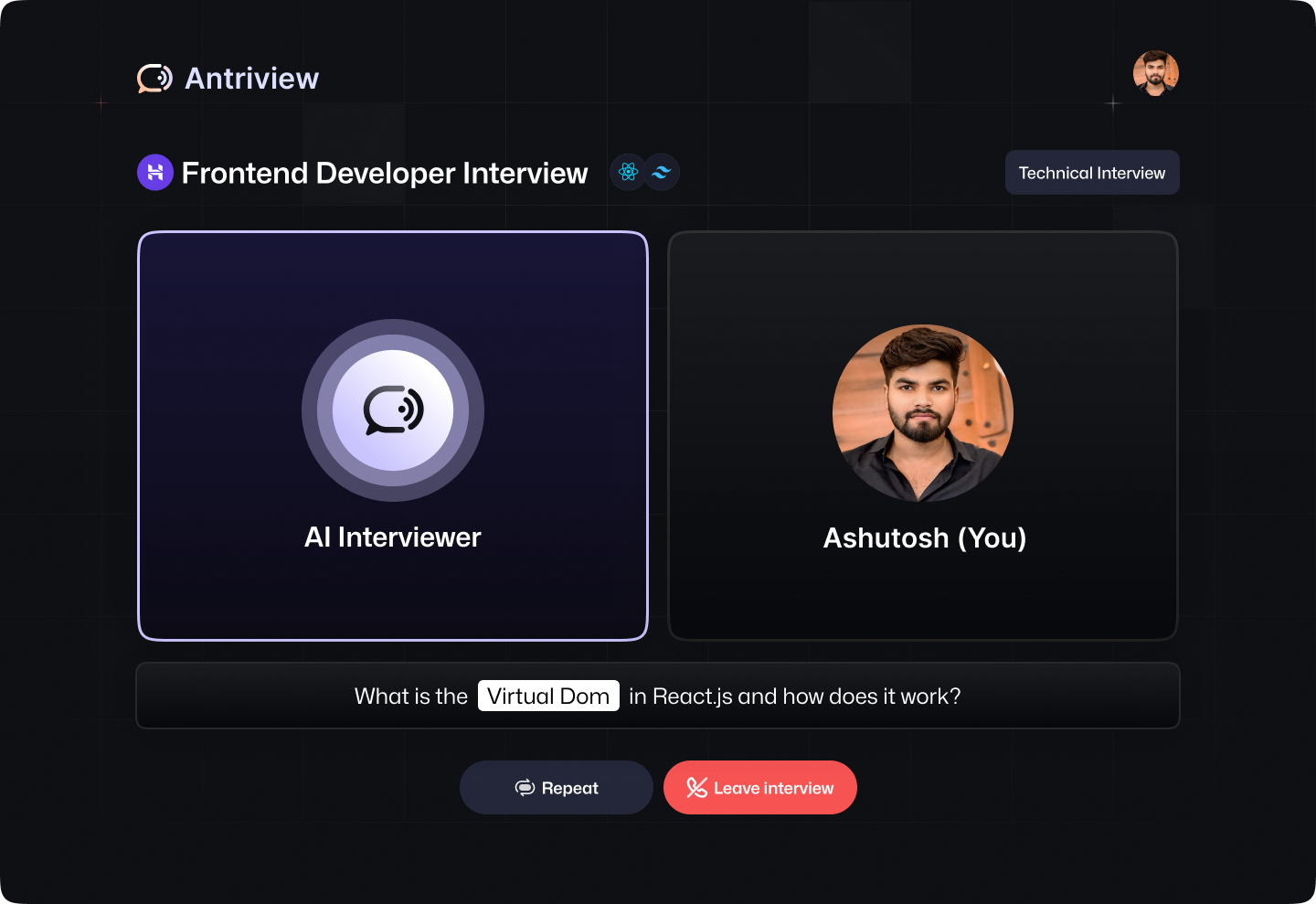Viewport: 1316px width, 904px height.
Task: Click the Frontend Developer Interview heading
Action: pyautogui.click(x=385, y=173)
